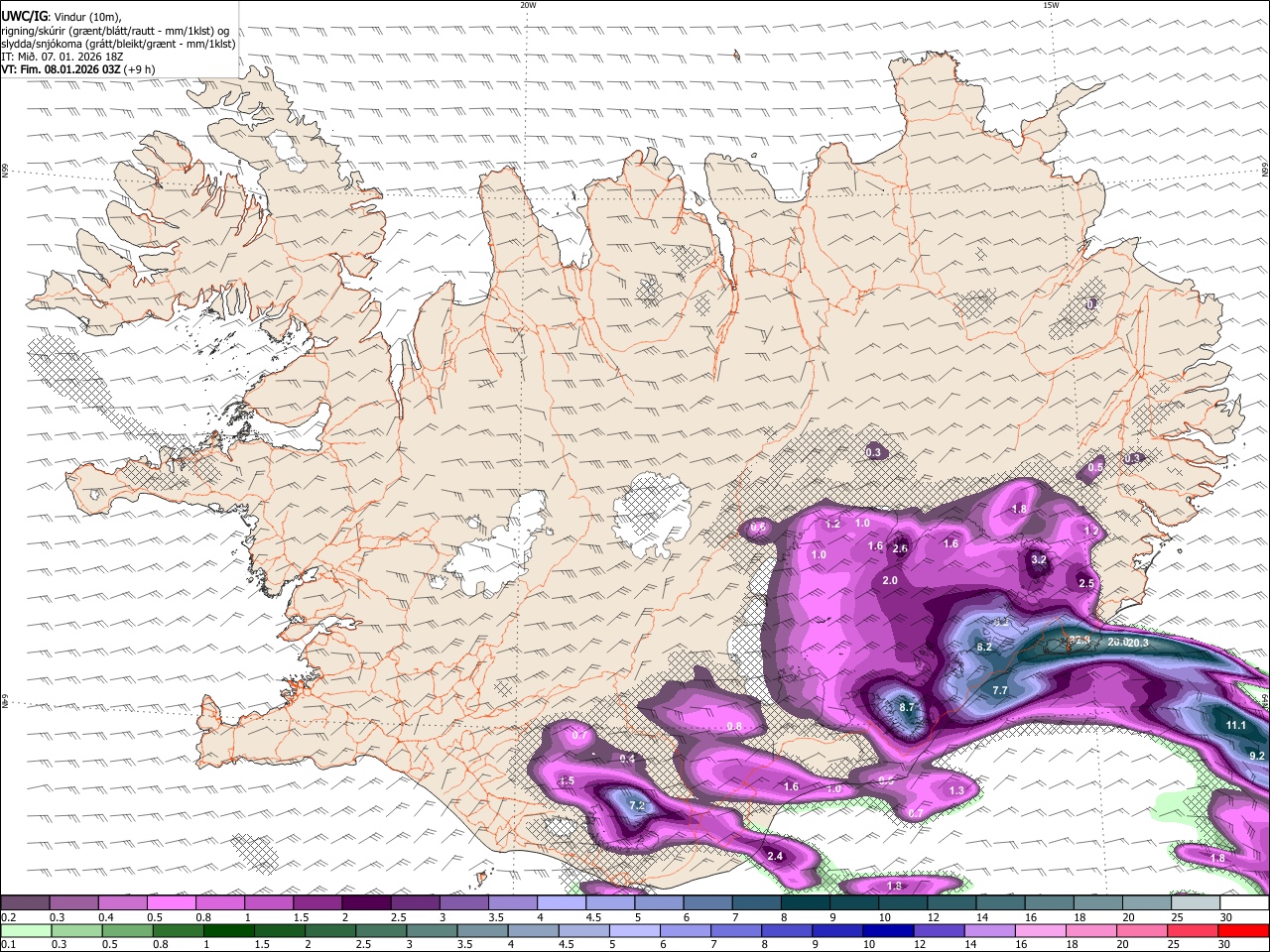Click the '9.2' precipitation value on the map

click(x=1257, y=756)
